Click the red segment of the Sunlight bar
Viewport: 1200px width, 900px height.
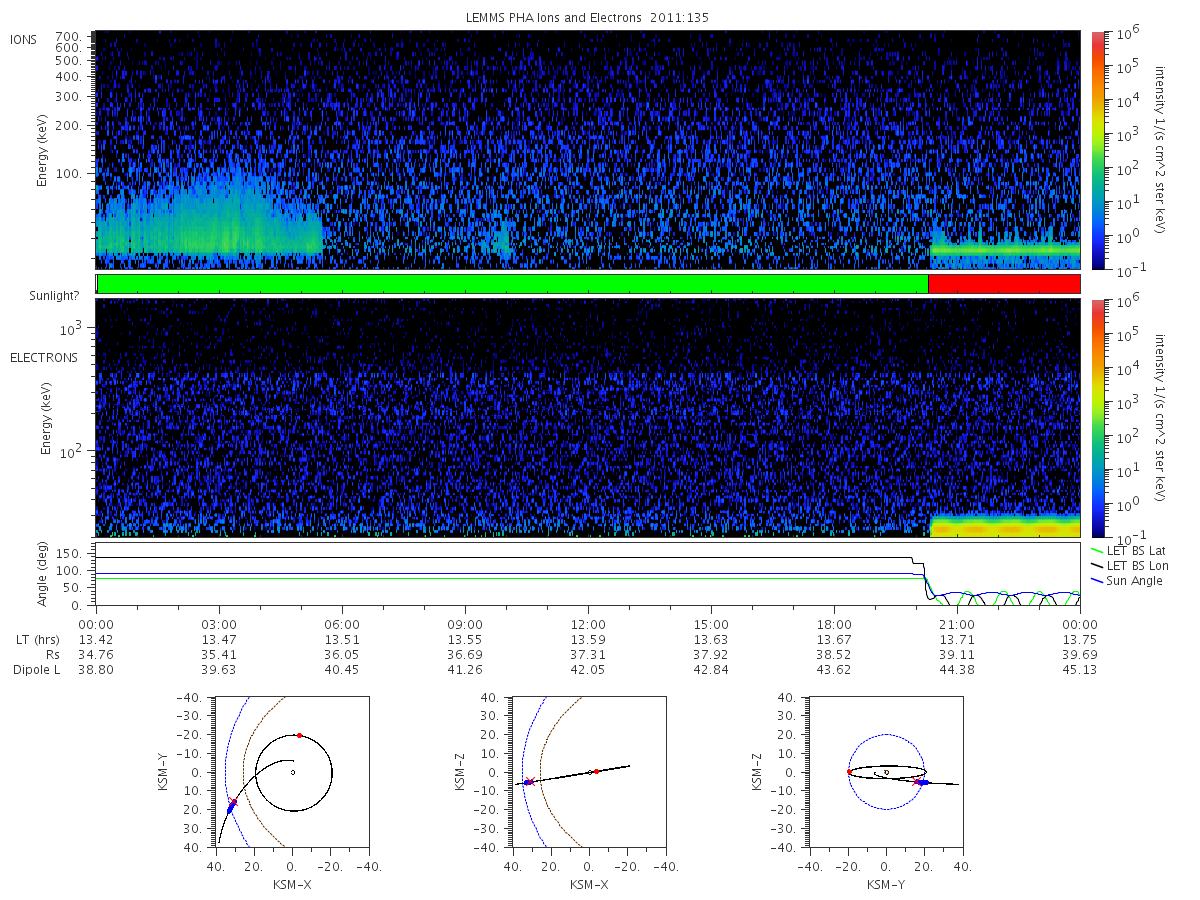1004,284
